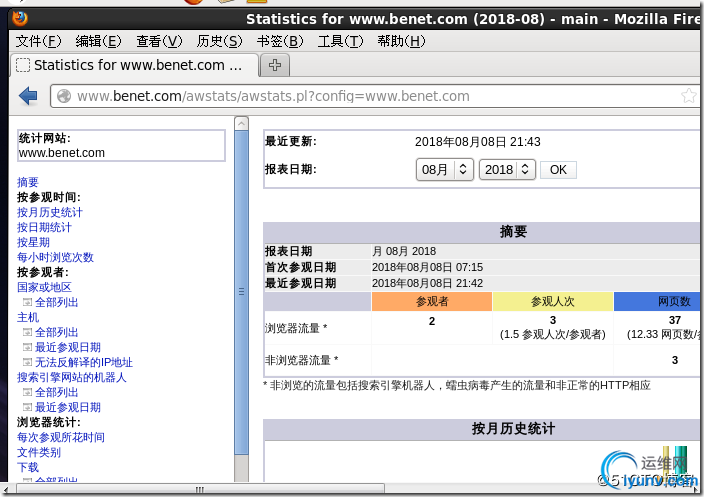Open 最近参观日期 under 搜索引擎网站的机器人
The image size is (704, 497).
click(x=68, y=407)
